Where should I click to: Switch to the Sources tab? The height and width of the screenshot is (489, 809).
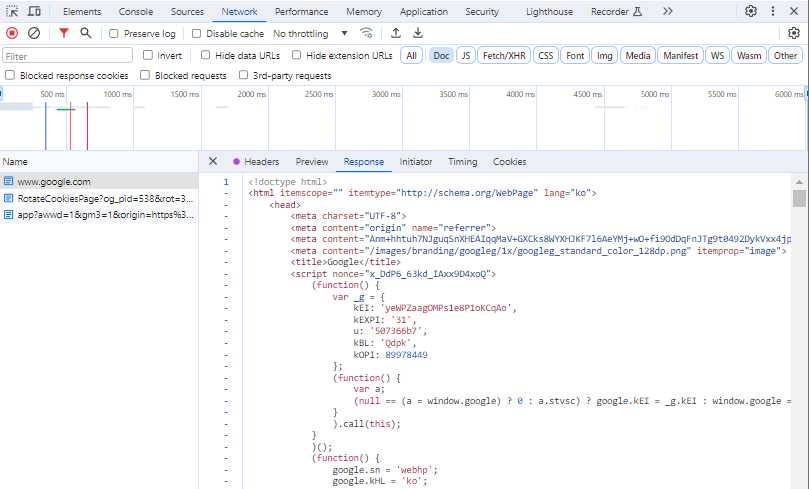coord(187,11)
